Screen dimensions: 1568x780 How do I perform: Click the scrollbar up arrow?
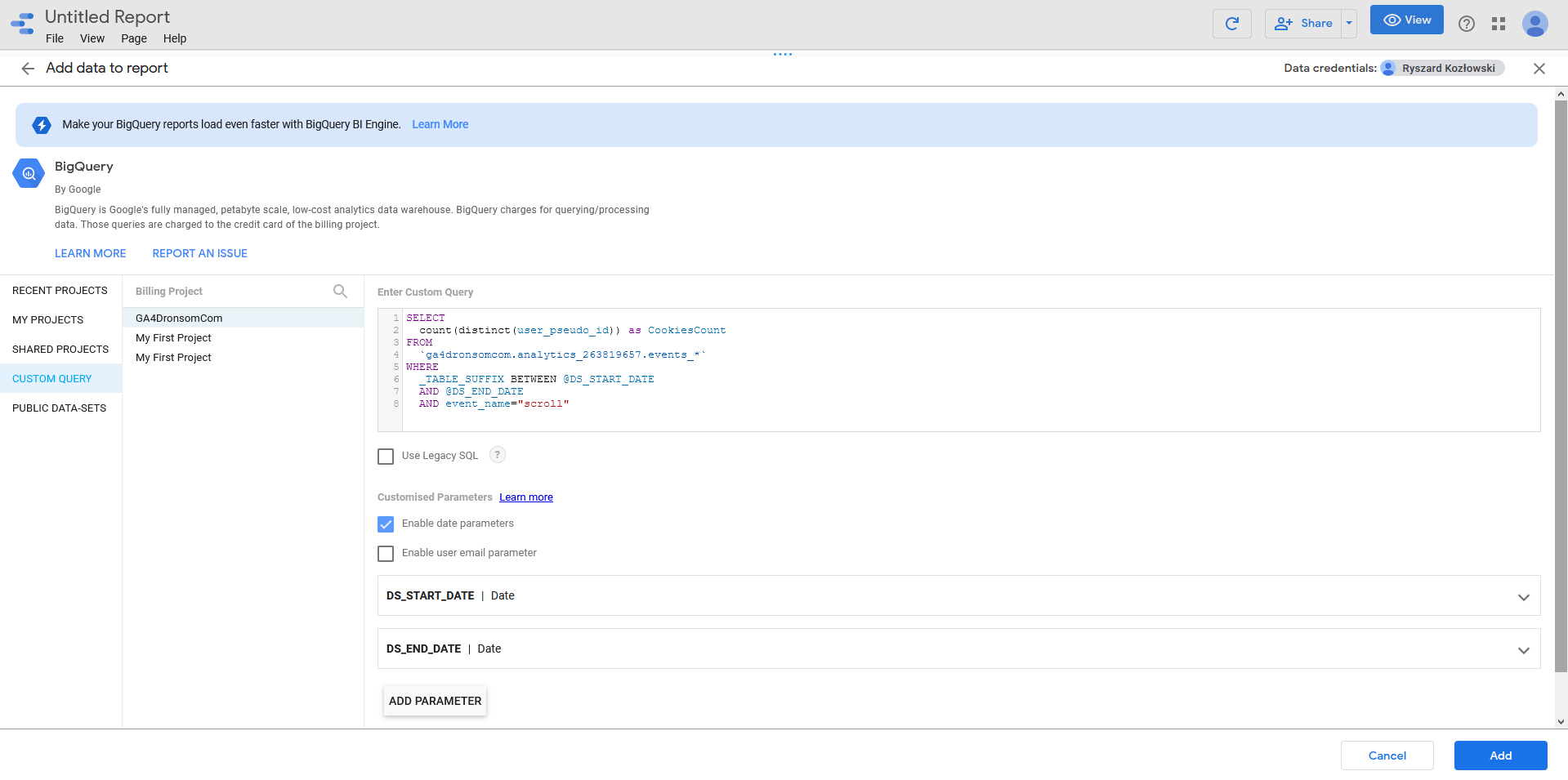(x=1561, y=94)
